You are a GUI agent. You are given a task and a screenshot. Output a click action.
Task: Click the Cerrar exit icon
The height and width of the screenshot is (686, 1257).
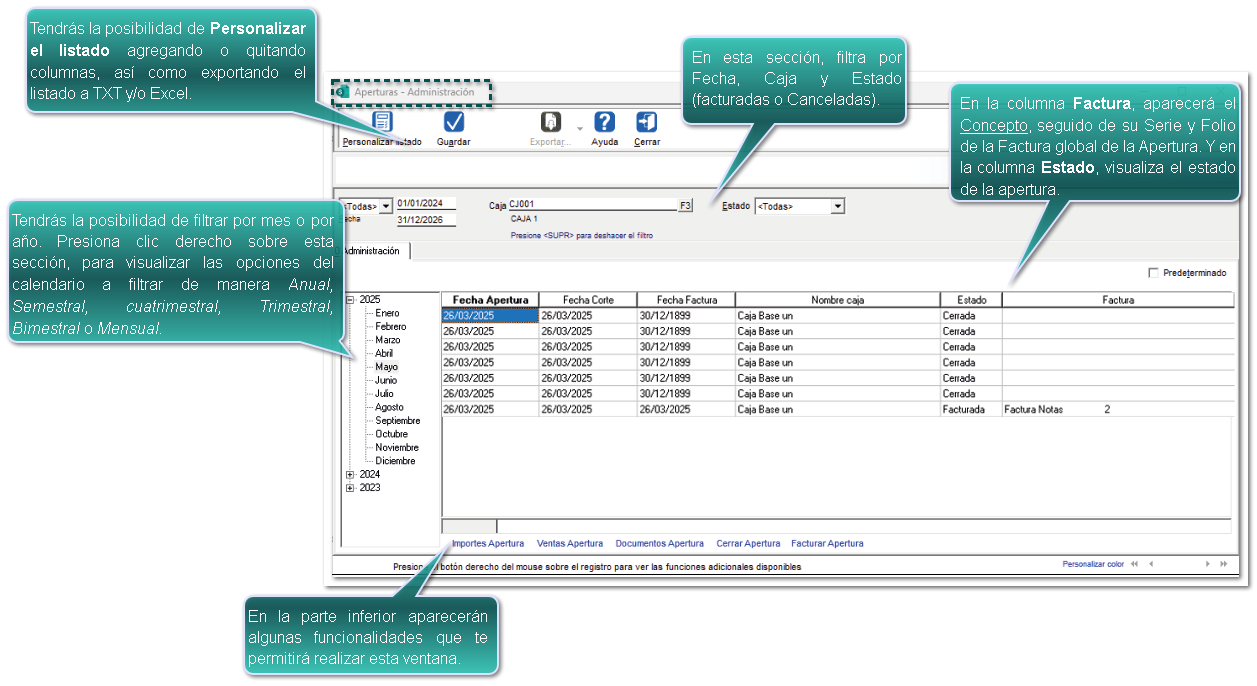[x=646, y=122]
